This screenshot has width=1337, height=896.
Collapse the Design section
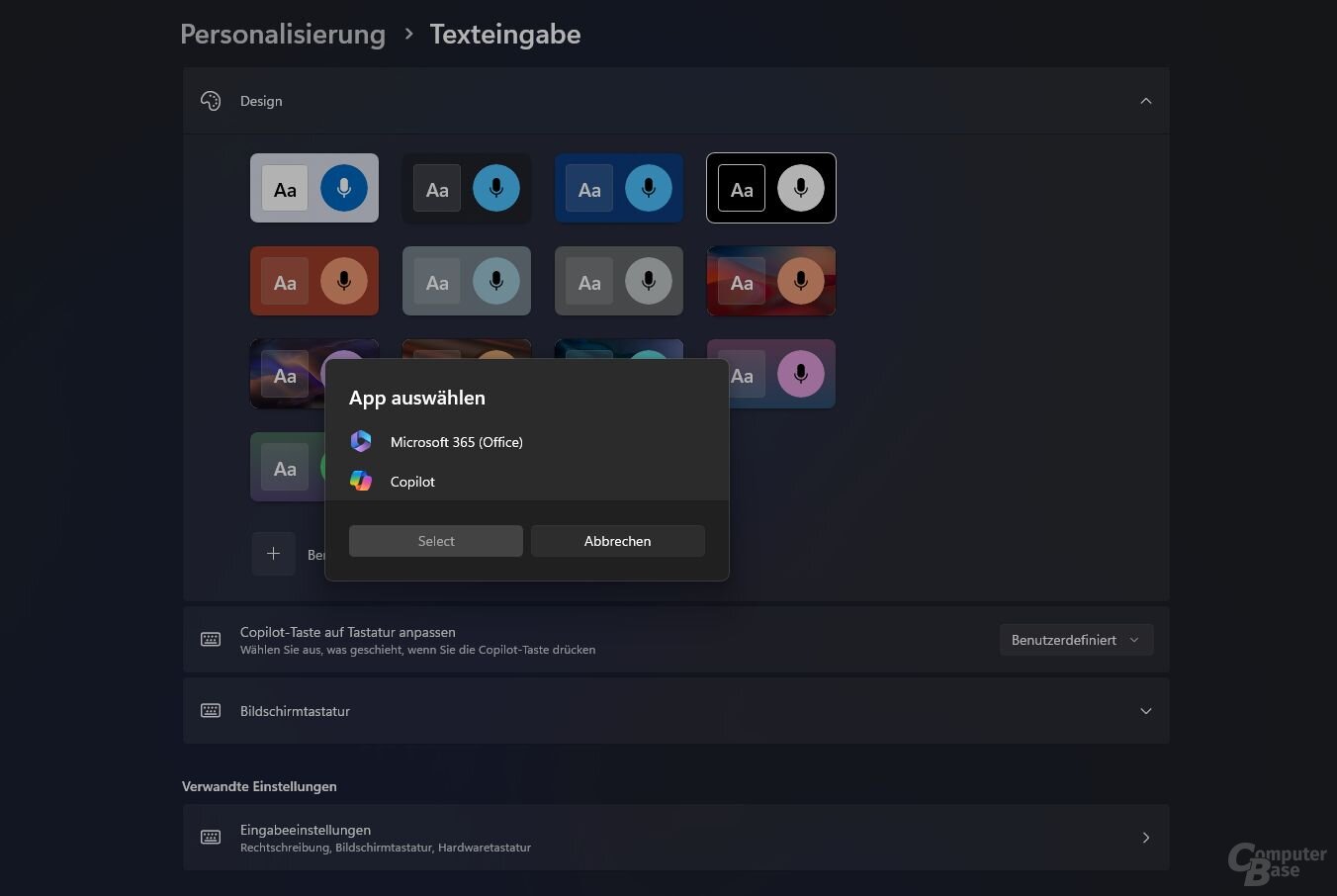(1146, 100)
